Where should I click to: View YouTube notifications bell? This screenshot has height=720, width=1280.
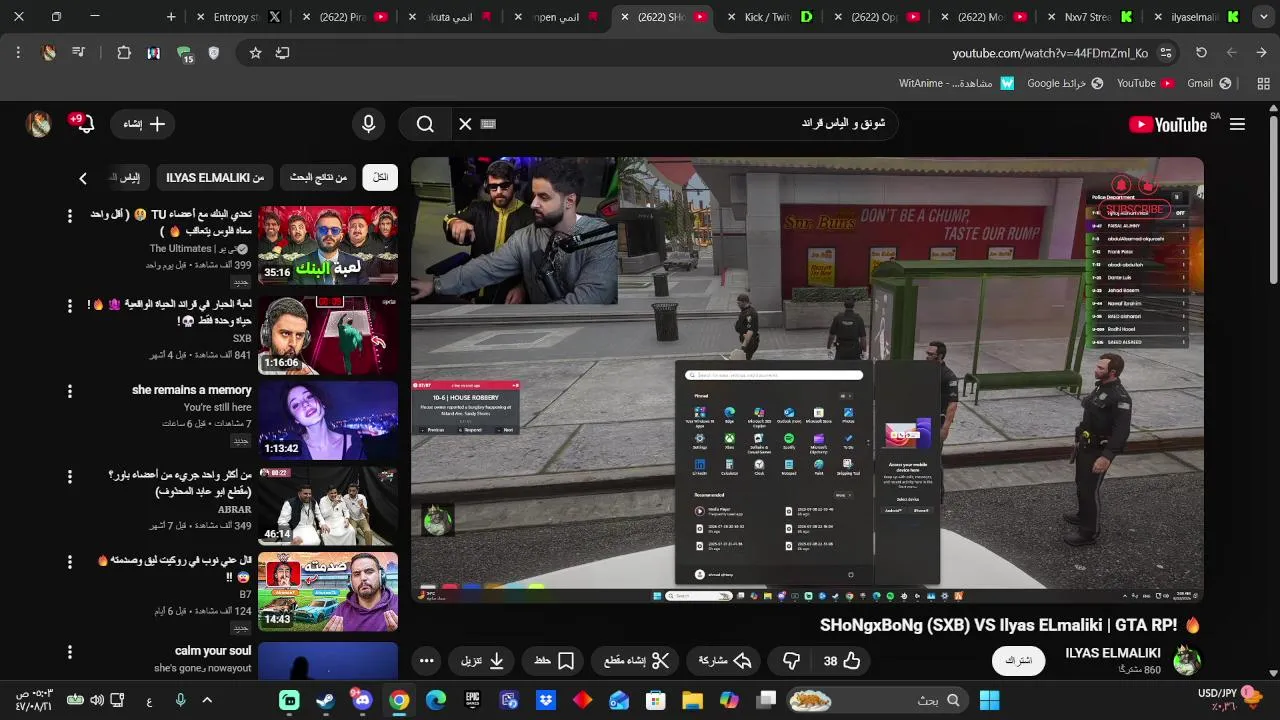click(86, 124)
